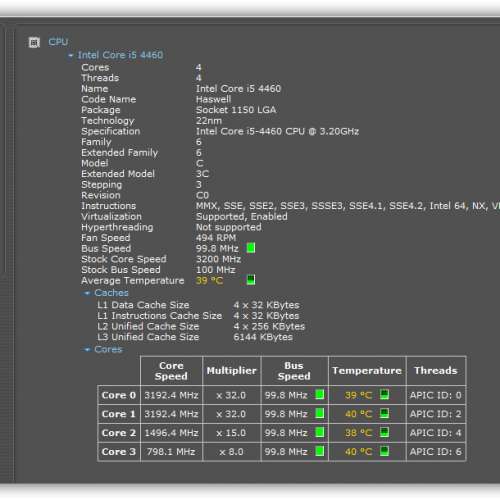Click the x 8.0 multiplier cell
500x500 pixels.
pos(232,452)
